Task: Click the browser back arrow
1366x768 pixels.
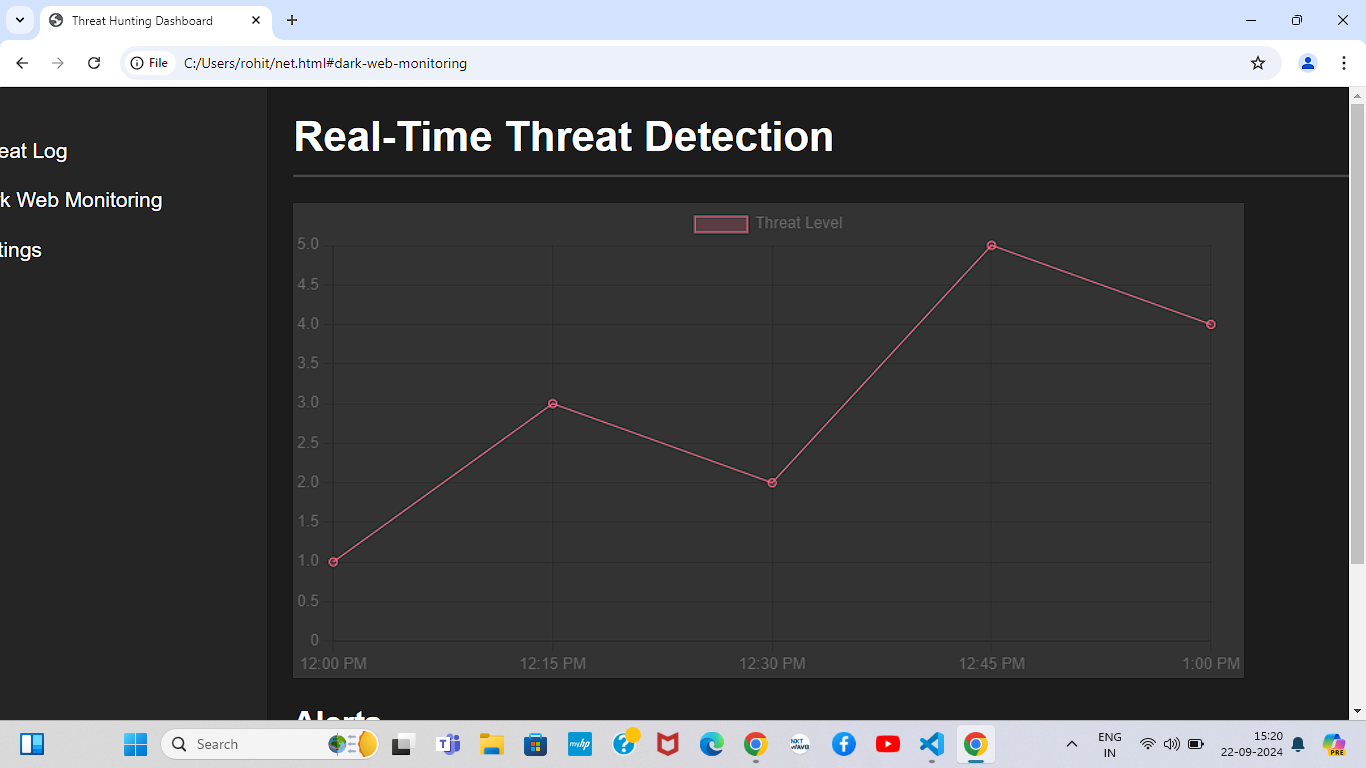Action: point(22,63)
